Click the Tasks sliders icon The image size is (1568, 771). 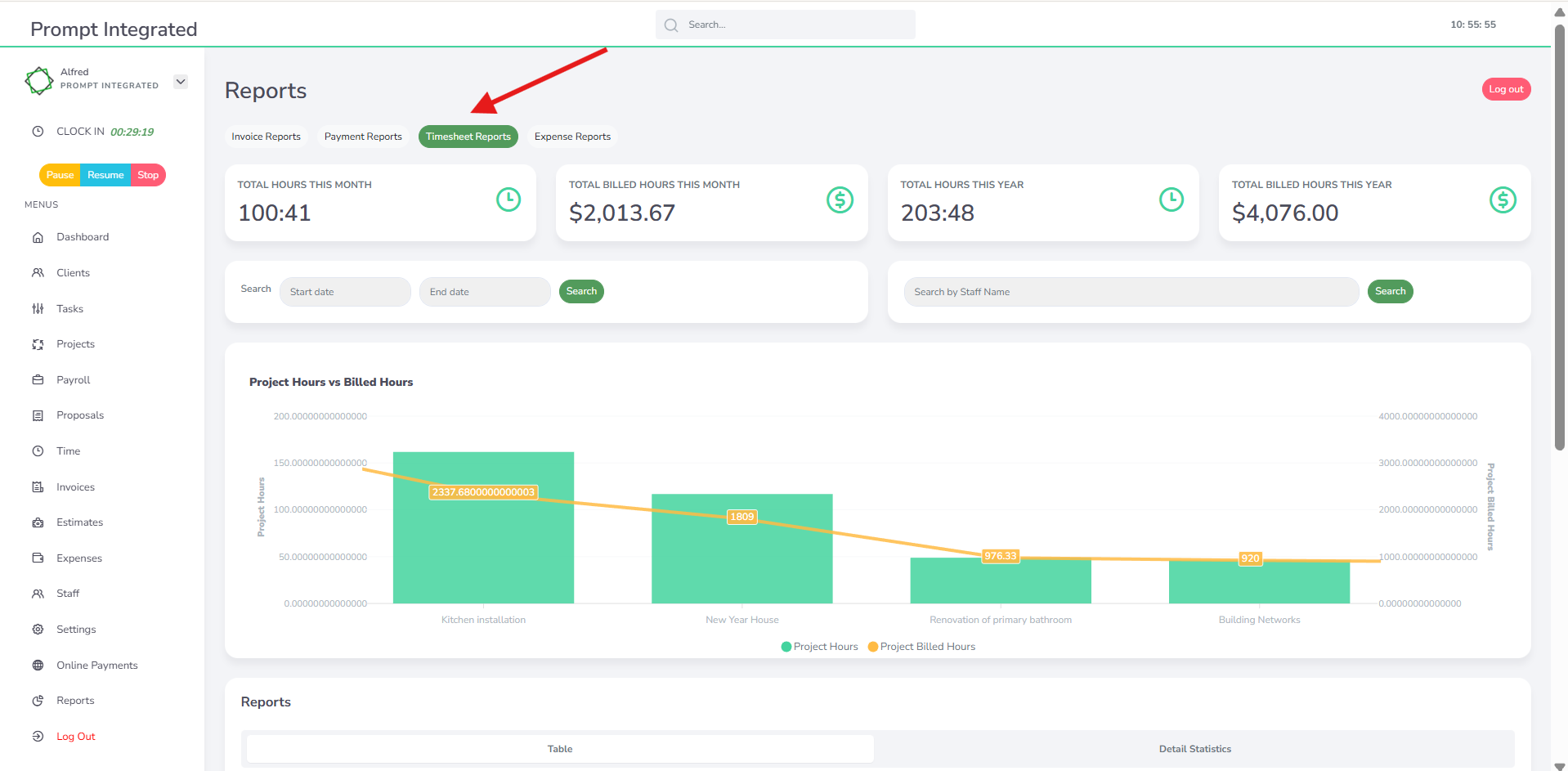click(x=38, y=309)
